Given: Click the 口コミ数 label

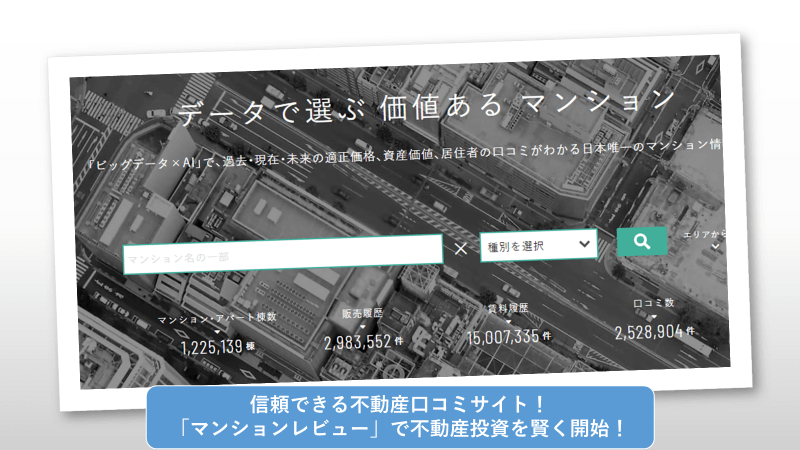Looking at the screenshot, I should [654, 303].
